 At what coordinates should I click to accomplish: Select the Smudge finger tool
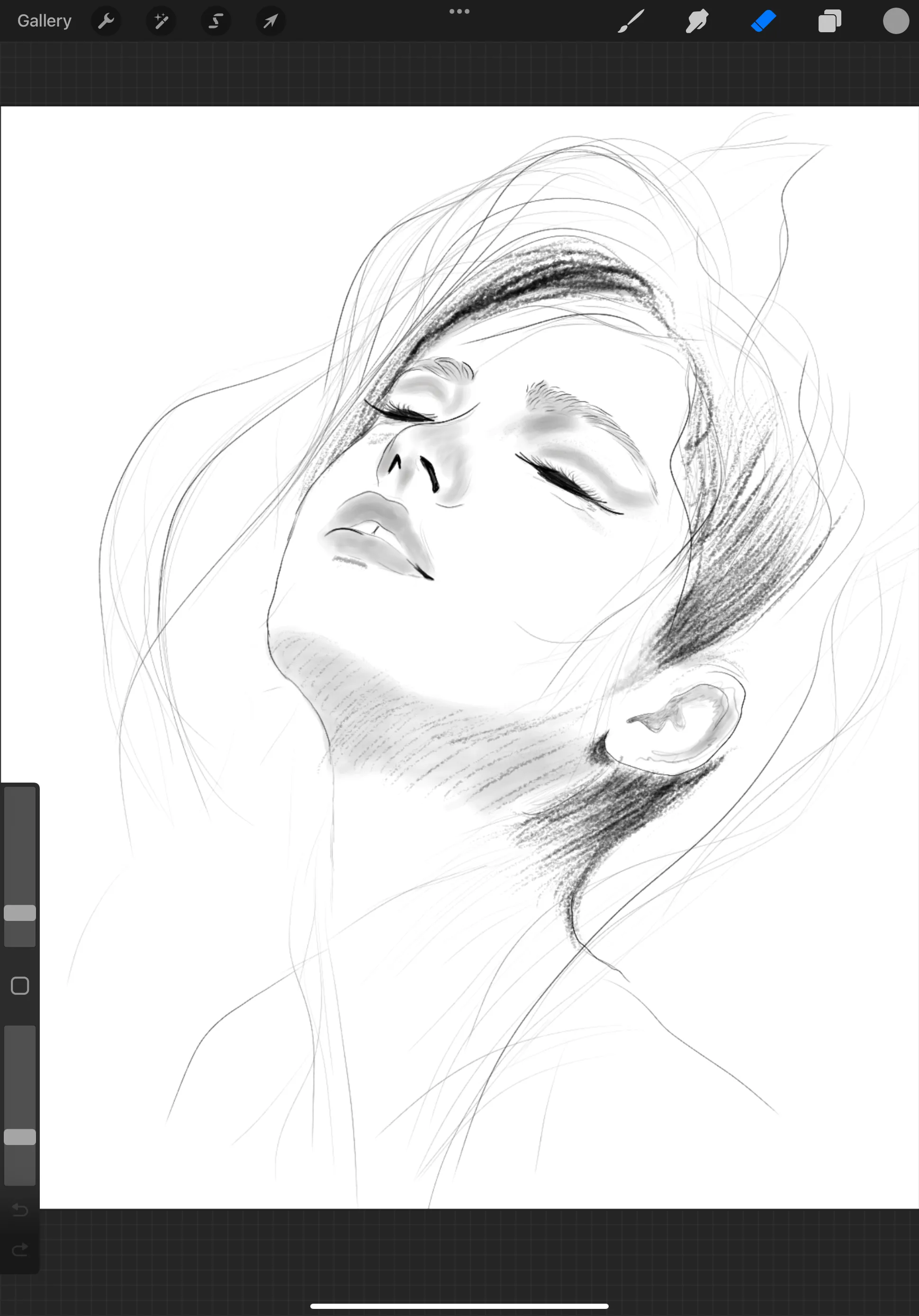tap(697, 21)
